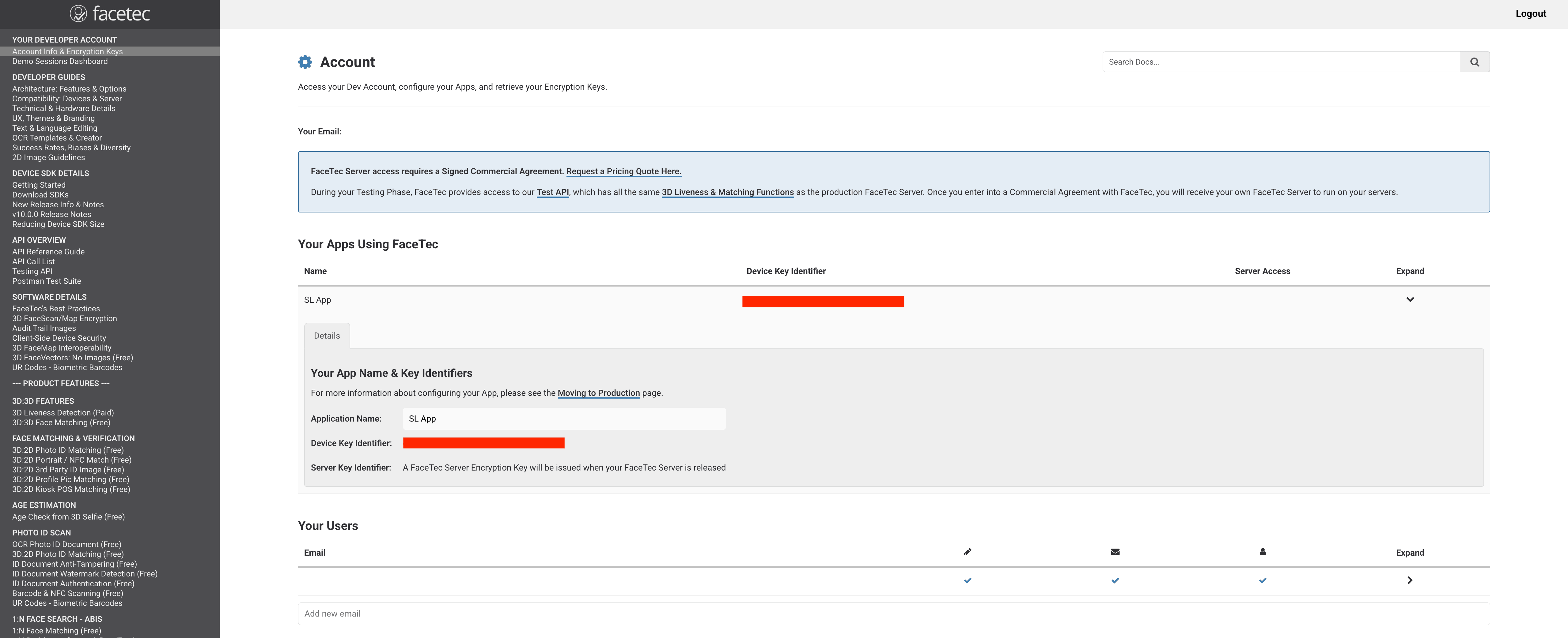The width and height of the screenshot is (1568, 638).
Task: Toggle checkmark under pencil column
Action: pos(967,580)
